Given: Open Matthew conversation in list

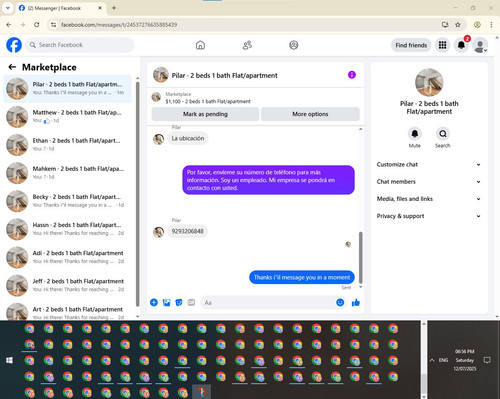Looking at the screenshot, I should coord(68,117).
